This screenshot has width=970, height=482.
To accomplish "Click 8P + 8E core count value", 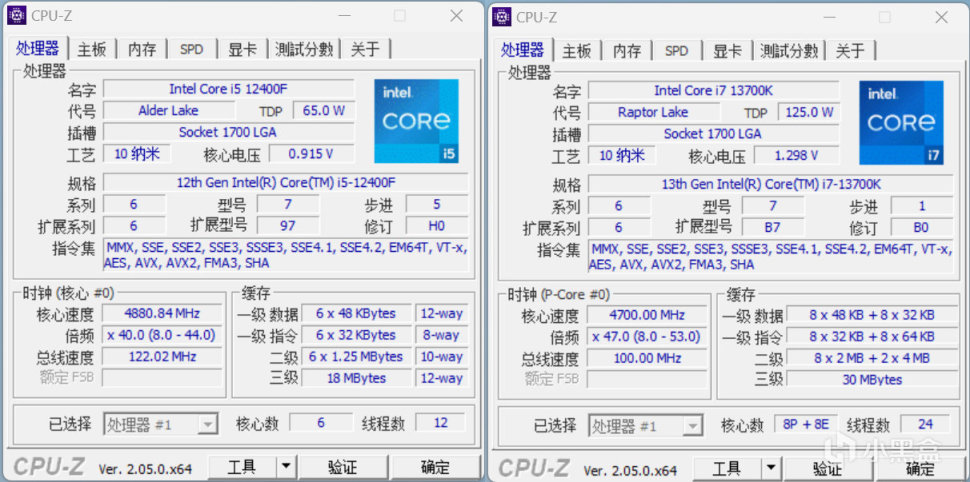I will click(x=806, y=424).
